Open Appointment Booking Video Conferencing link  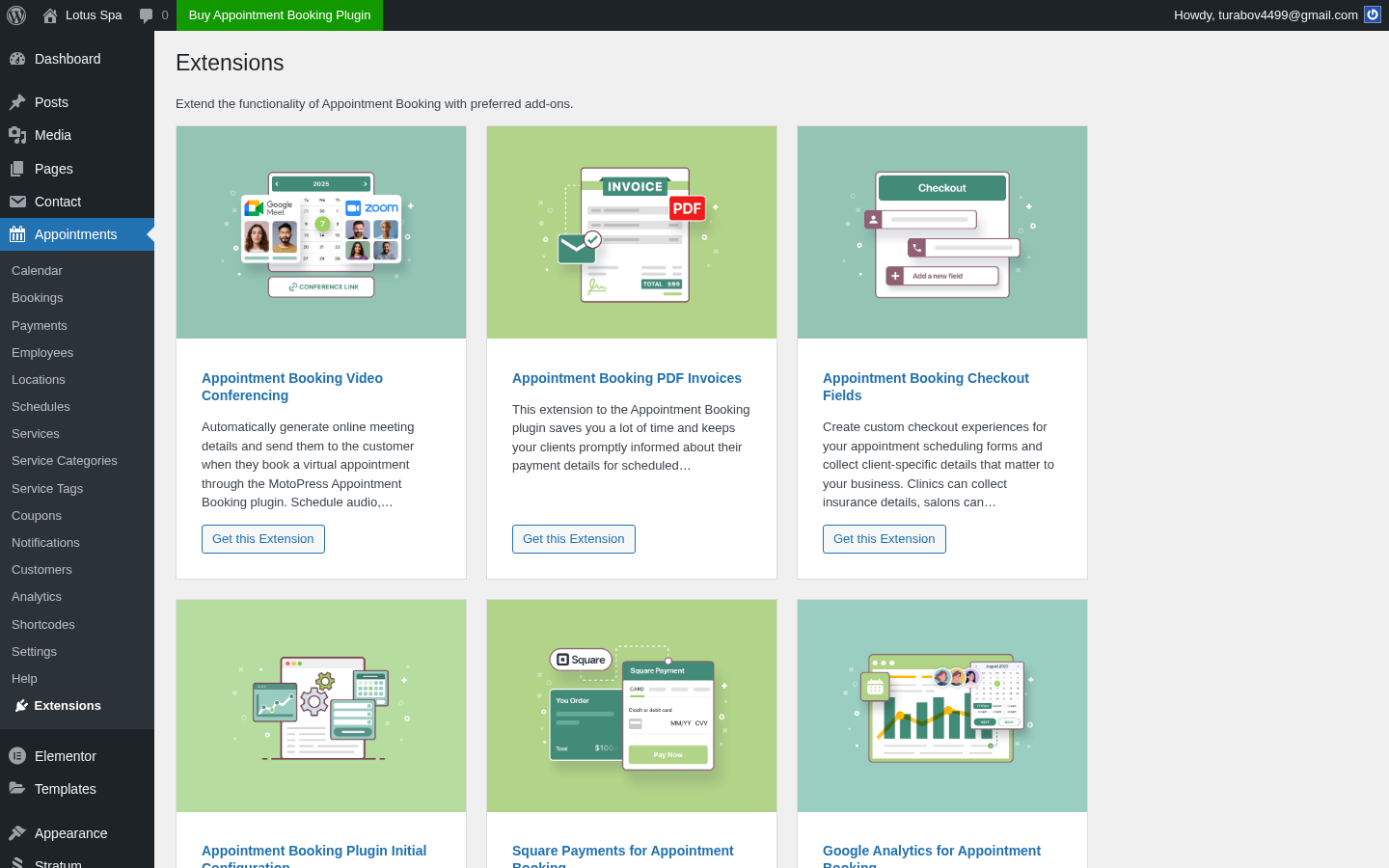(x=292, y=387)
